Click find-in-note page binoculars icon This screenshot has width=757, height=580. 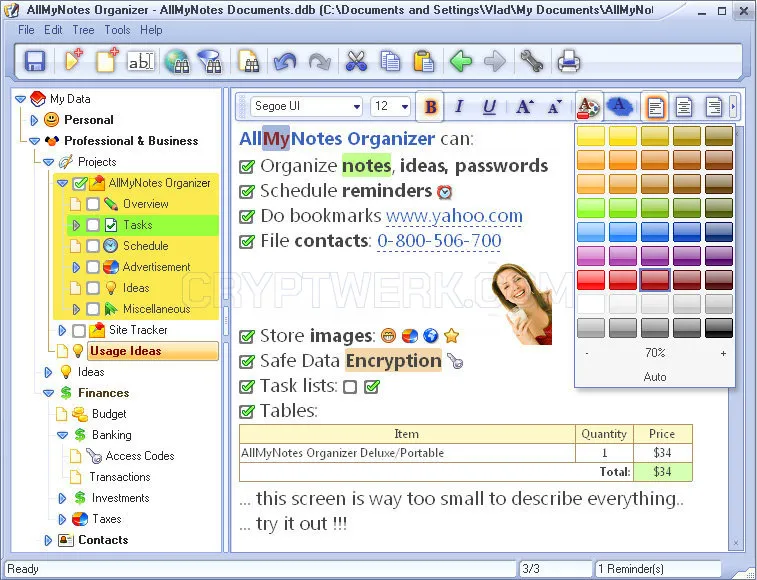coord(249,62)
